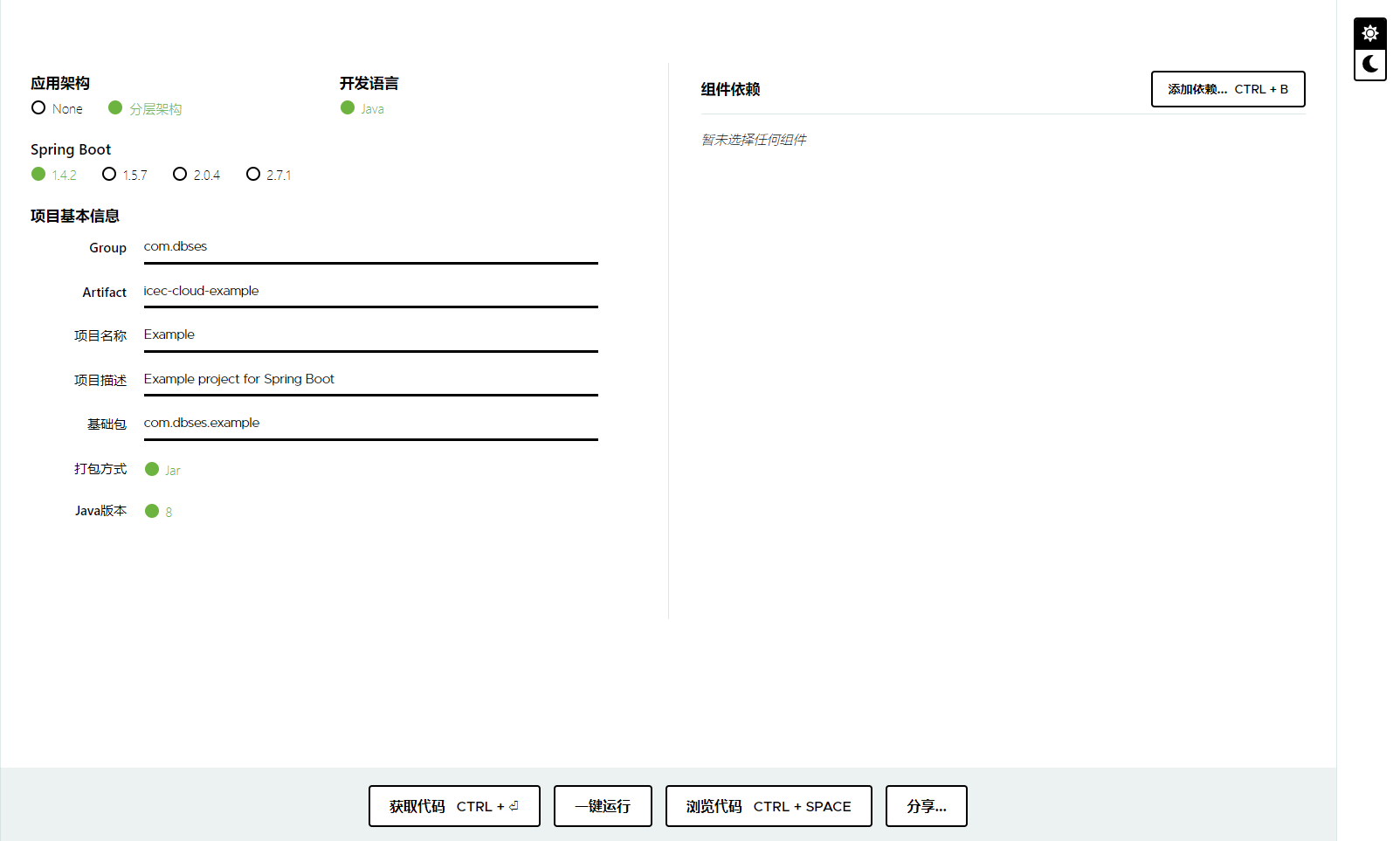
Task: Click the Java版本 label
Action: pos(100,511)
